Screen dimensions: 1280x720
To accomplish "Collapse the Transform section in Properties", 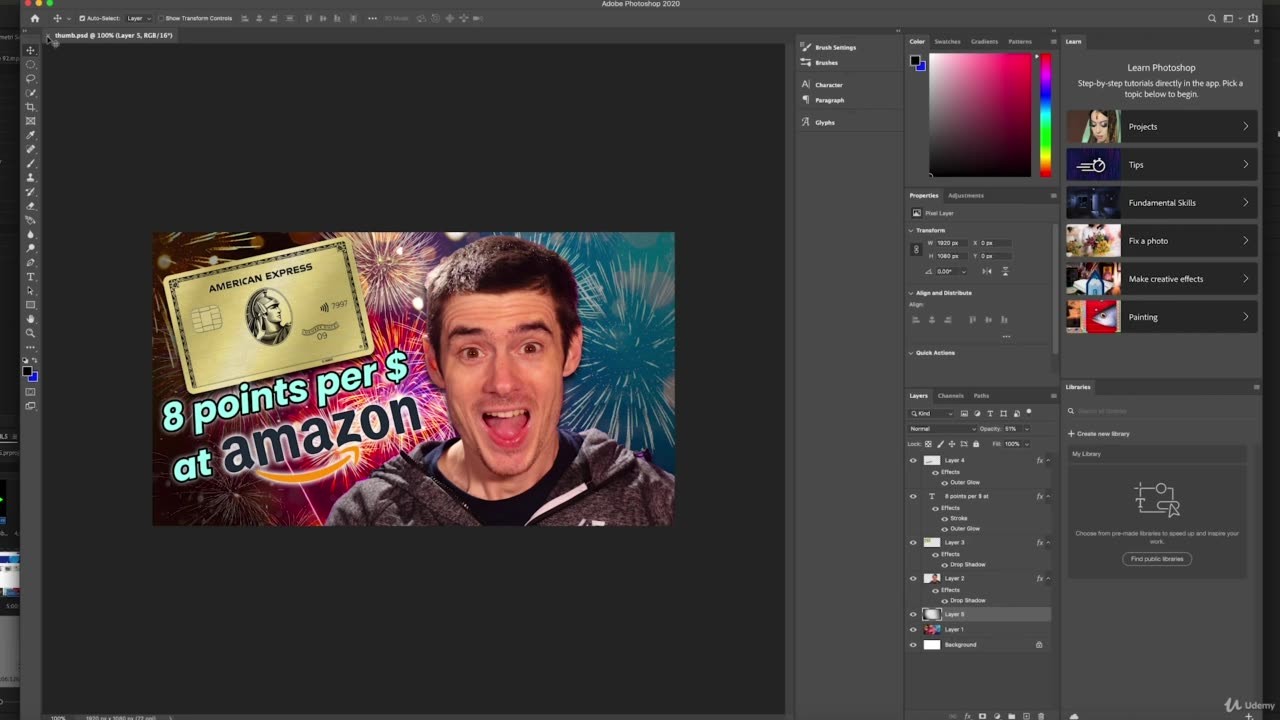I will [911, 231].
